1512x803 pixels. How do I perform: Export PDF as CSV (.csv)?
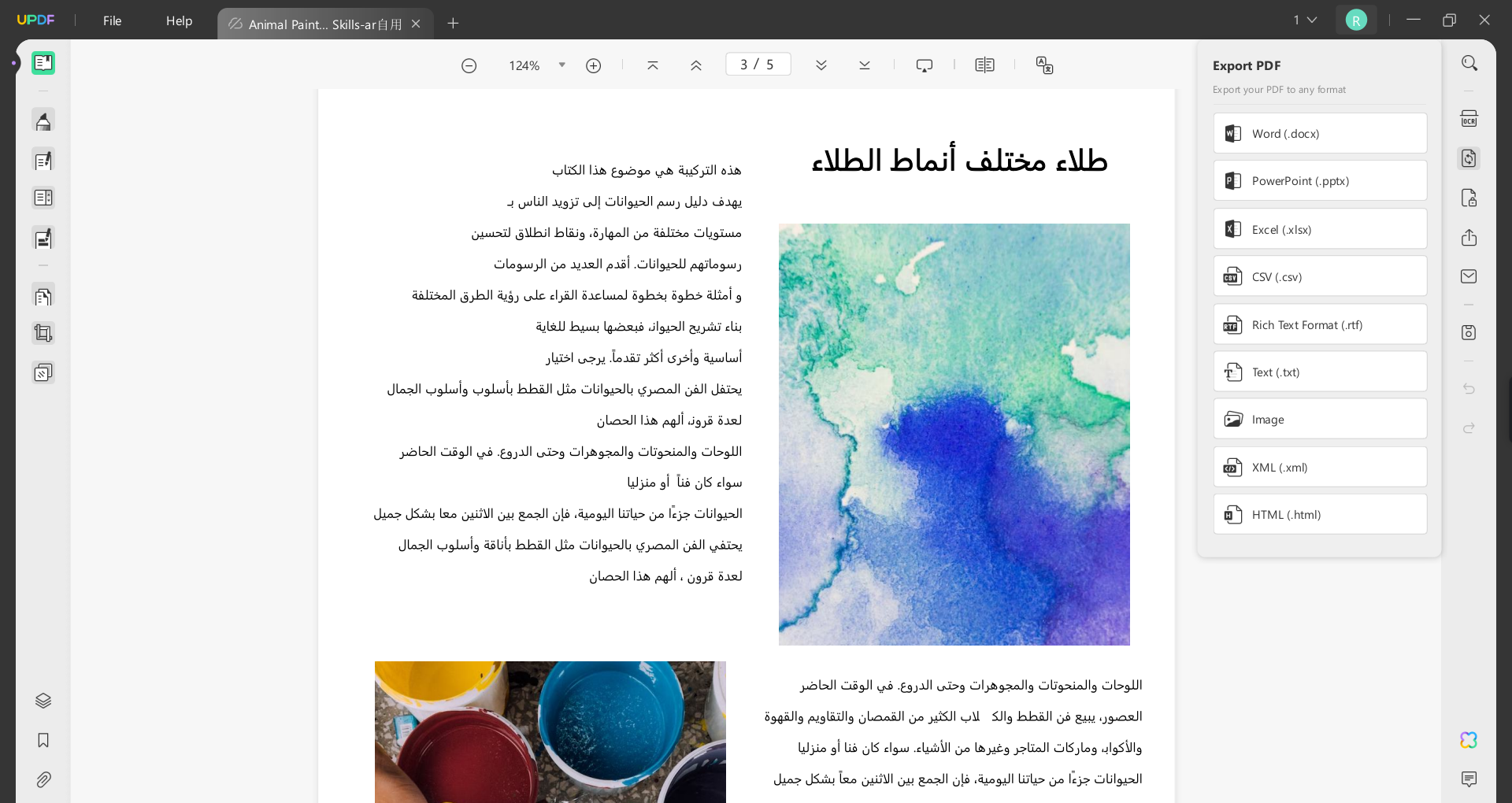tap(1320, 276)
